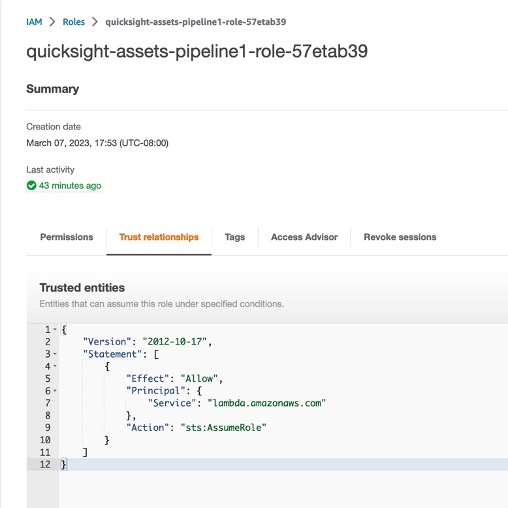
Task: Open the Tags tab
Action: (235, 237)
